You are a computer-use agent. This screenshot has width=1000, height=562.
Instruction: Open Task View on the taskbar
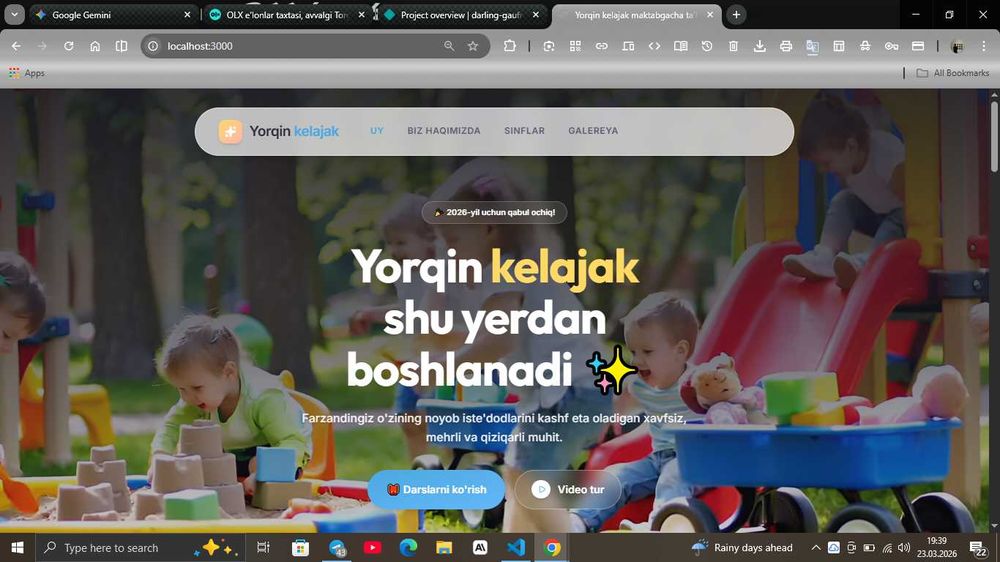click(x=263, y=547)
